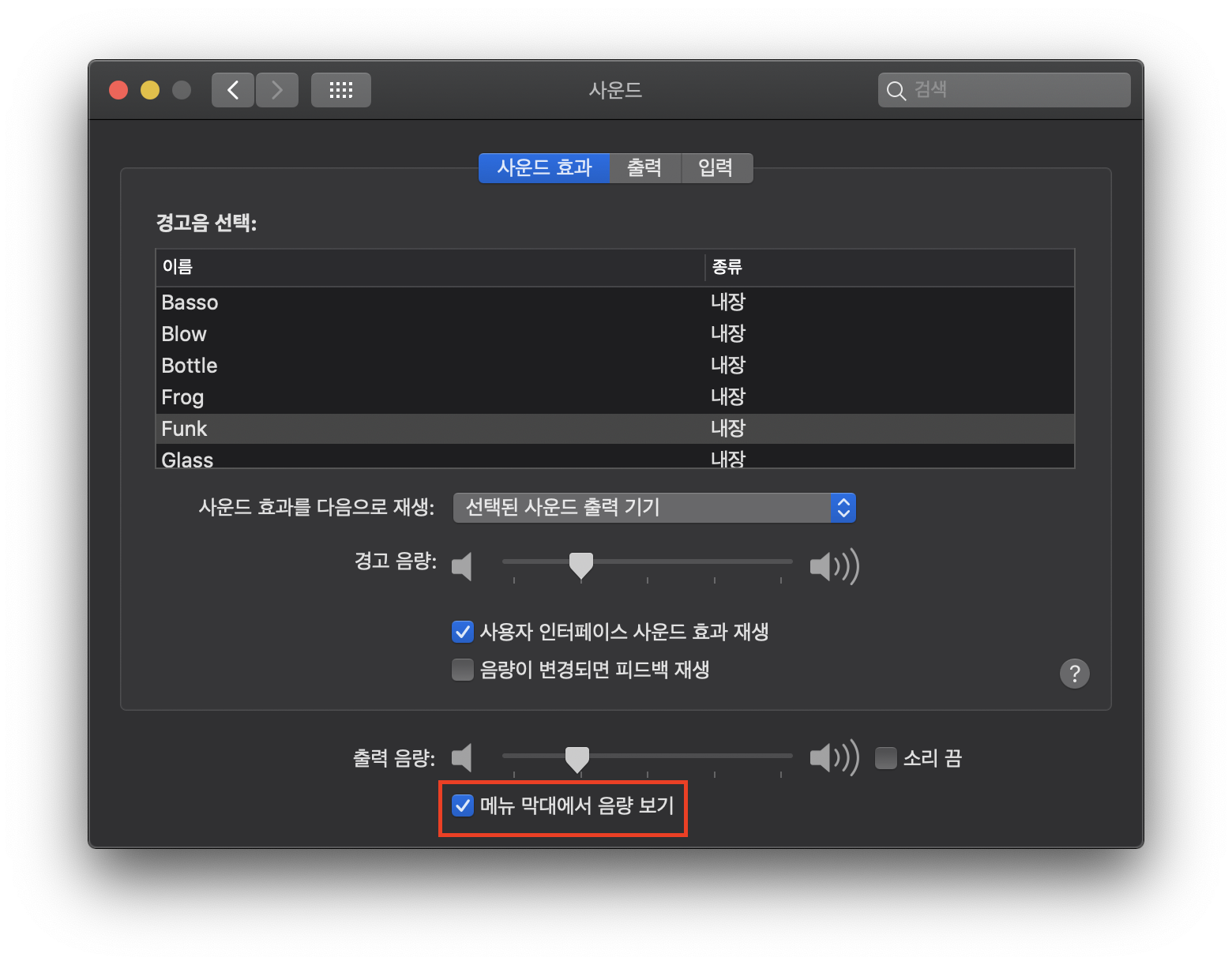Viewport: 1232px width, 965px height.
Task: Switch to the 사운드 효과 tab
Action: pos(544,168)
